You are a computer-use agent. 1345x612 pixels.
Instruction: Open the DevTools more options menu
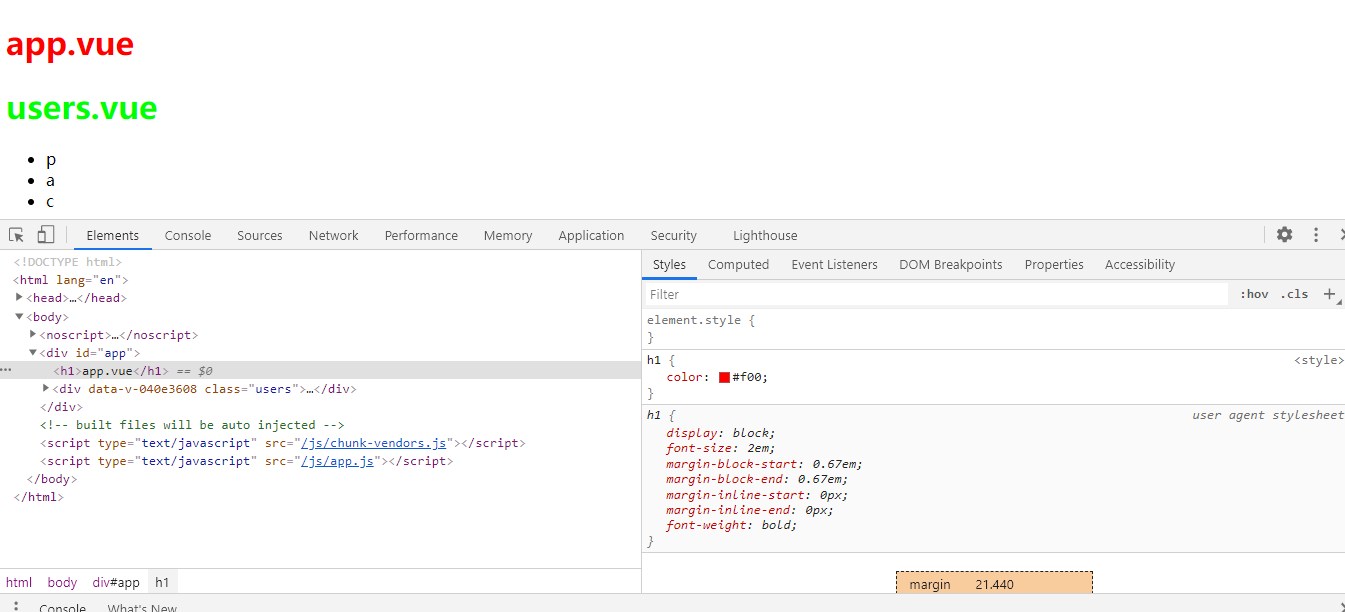point(1316,235)
